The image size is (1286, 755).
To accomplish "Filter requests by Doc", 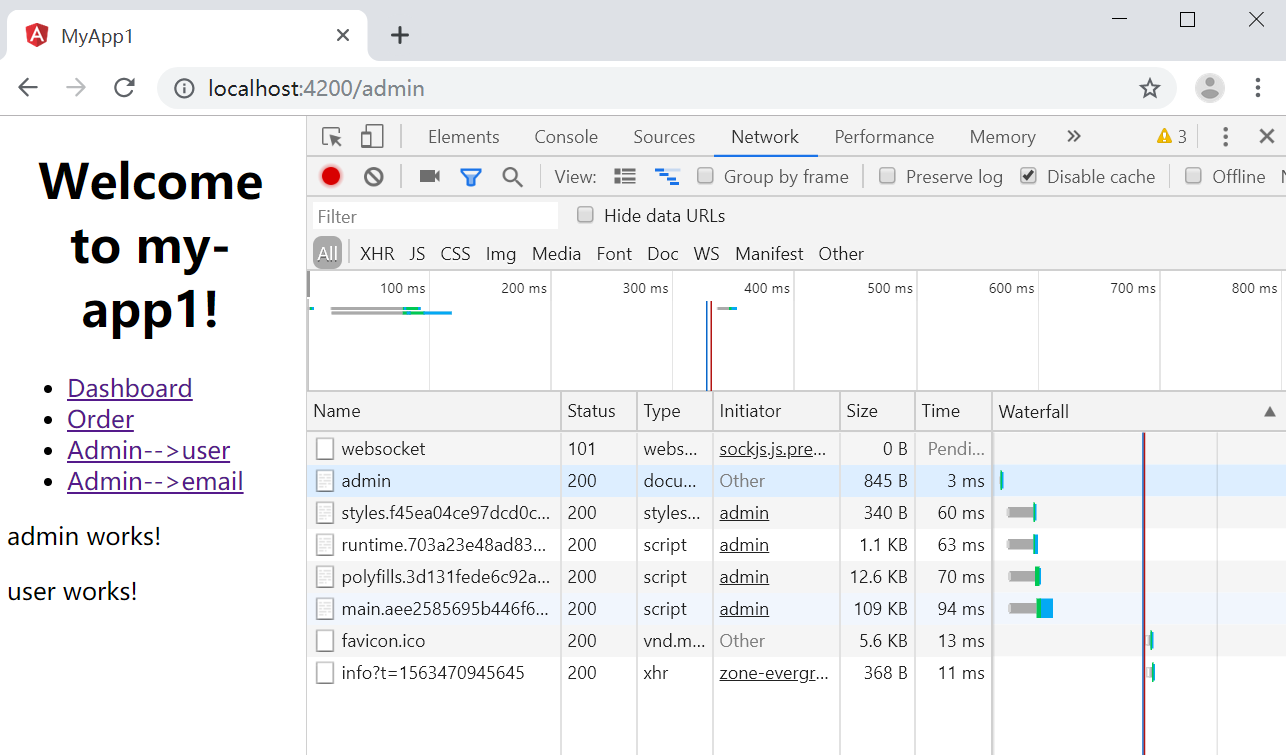I will [663, 254].
